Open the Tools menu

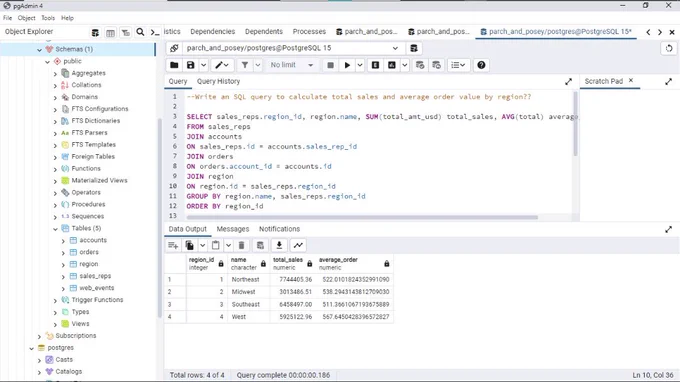click(x=48, y=18)
